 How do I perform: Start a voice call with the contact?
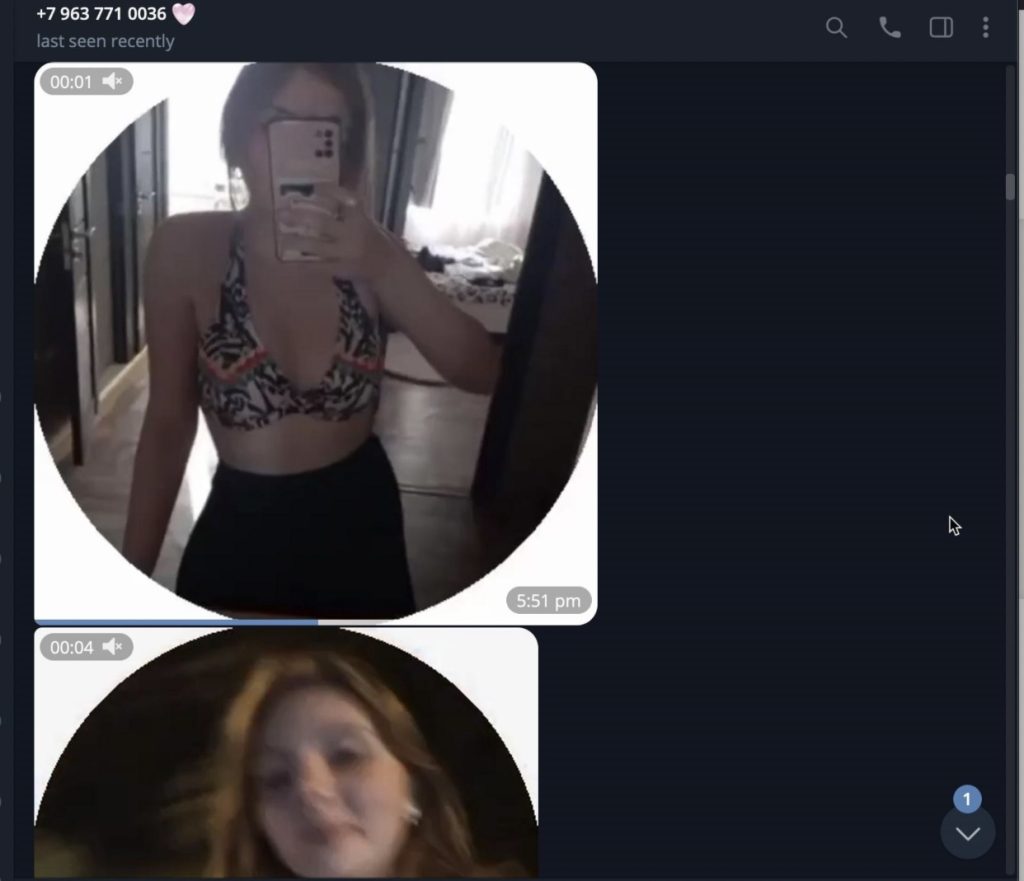pyautogui.click(x=889, y=28)
